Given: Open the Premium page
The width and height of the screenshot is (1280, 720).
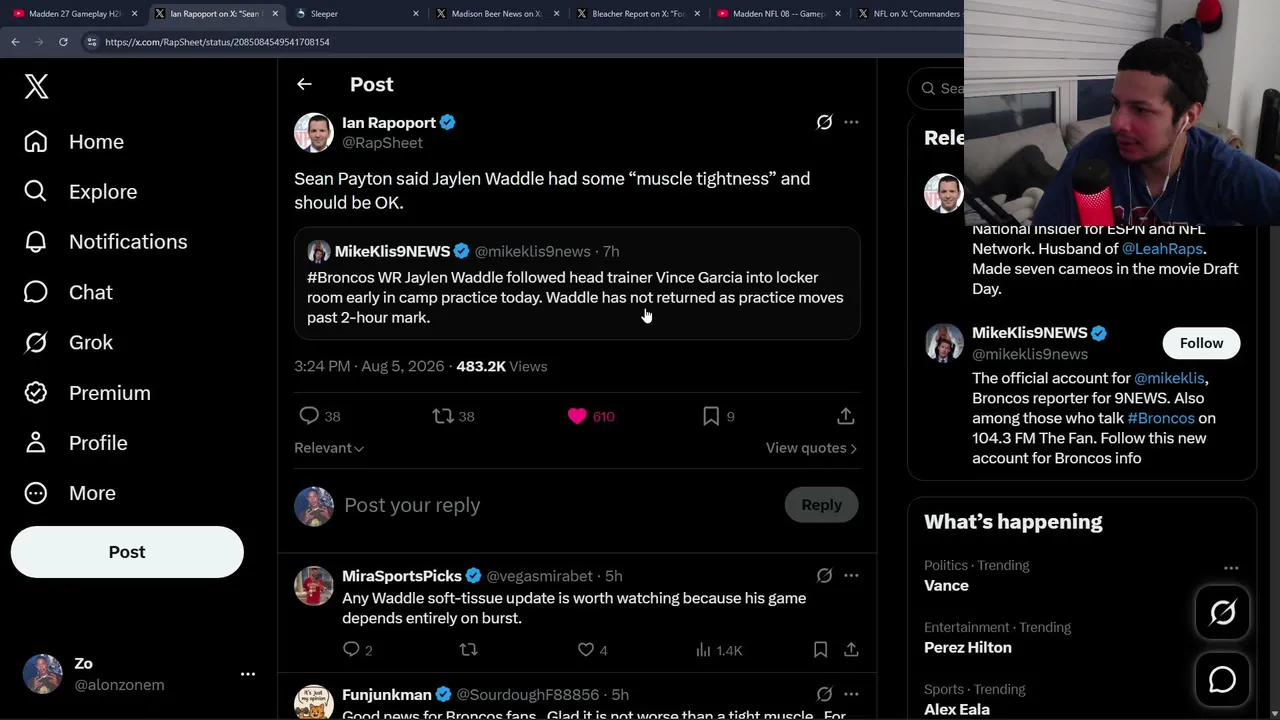Looking at the screenshot, I should coord(87,393).
